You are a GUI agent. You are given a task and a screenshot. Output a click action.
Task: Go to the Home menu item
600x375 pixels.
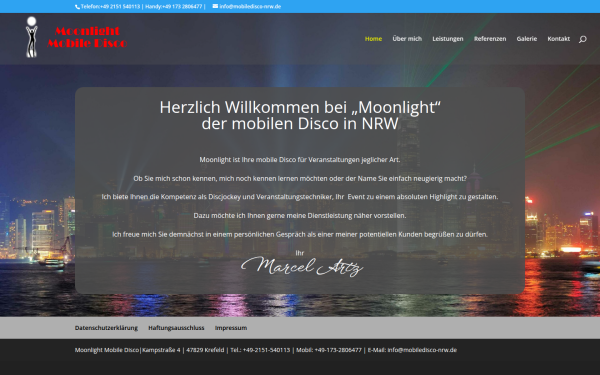coord(373,39)
